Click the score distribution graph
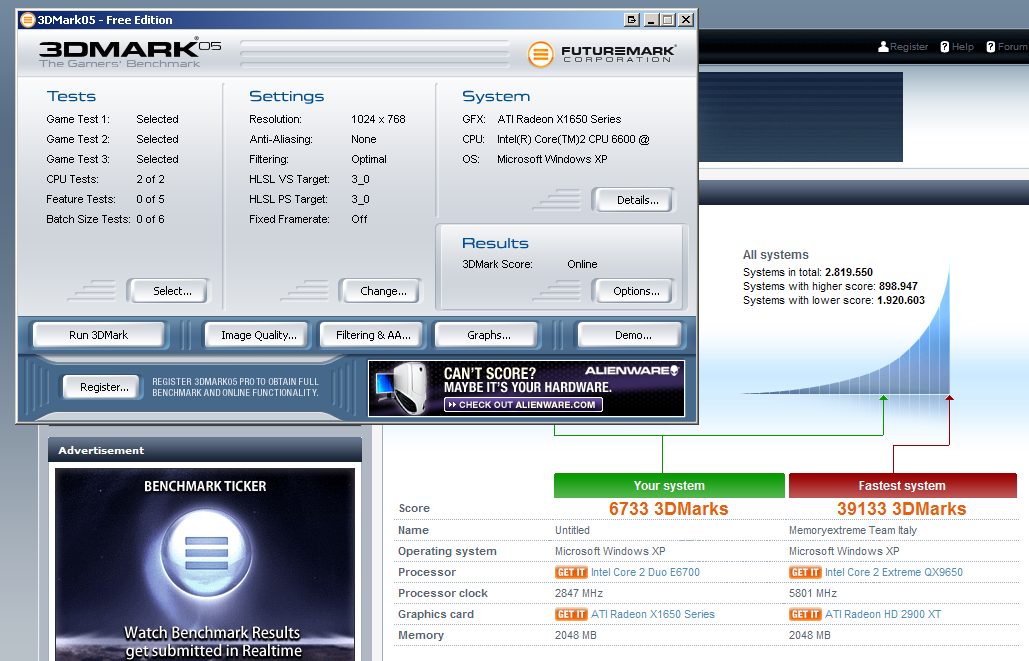Image resolution: width=1029 pixels, height=661 pixels. tap(848, 331)
